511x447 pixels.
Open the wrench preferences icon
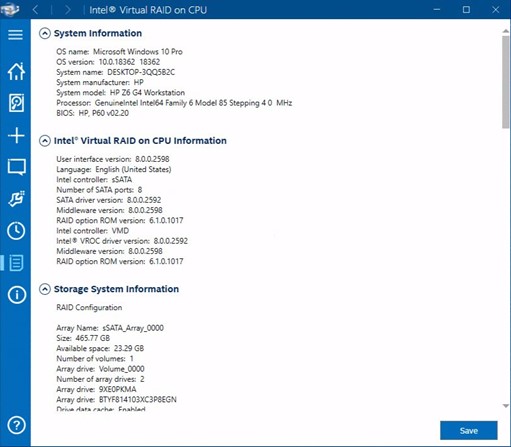click(x=16, y=199)
